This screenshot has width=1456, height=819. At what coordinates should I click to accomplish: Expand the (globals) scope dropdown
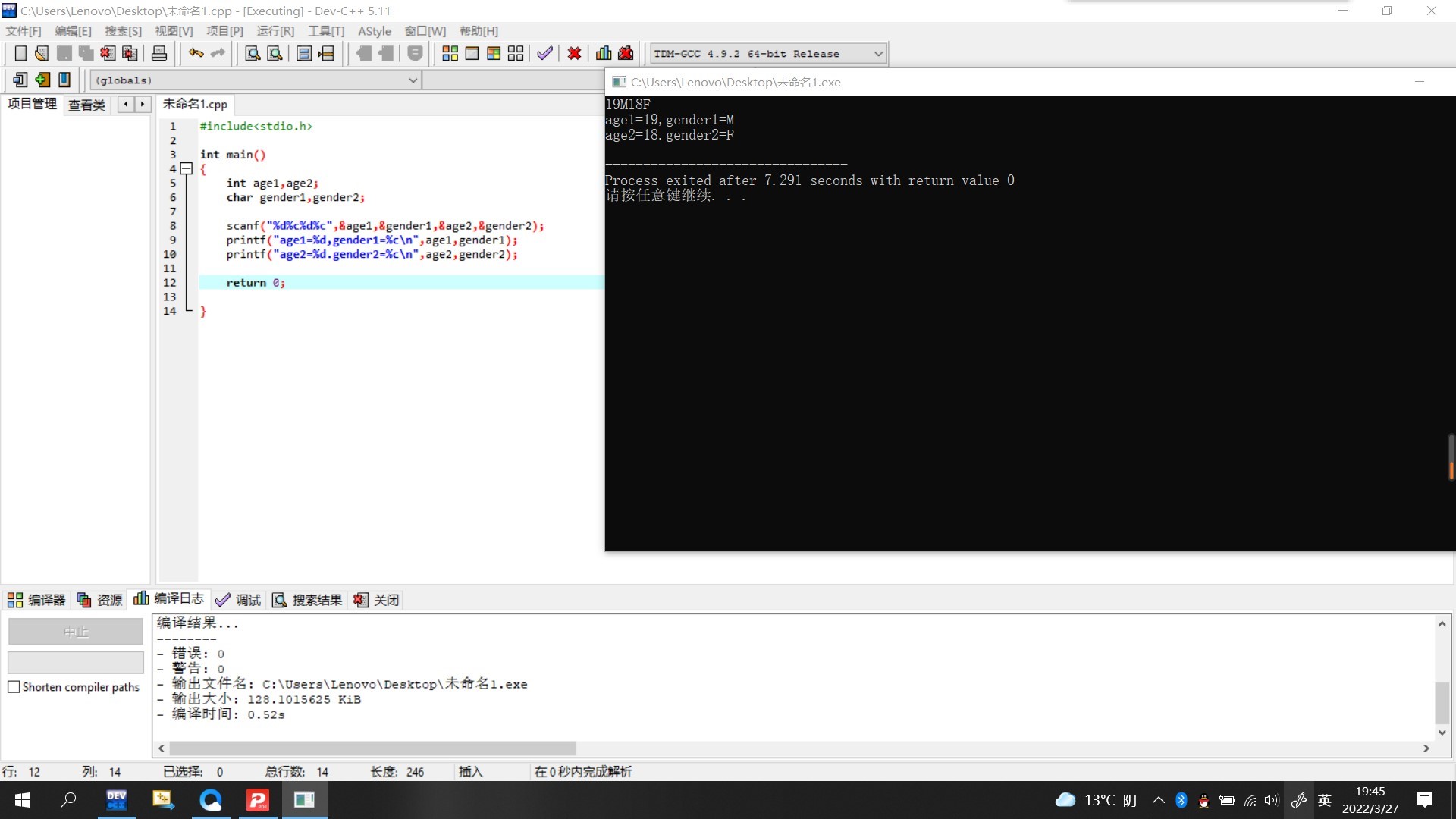[413, 80]
